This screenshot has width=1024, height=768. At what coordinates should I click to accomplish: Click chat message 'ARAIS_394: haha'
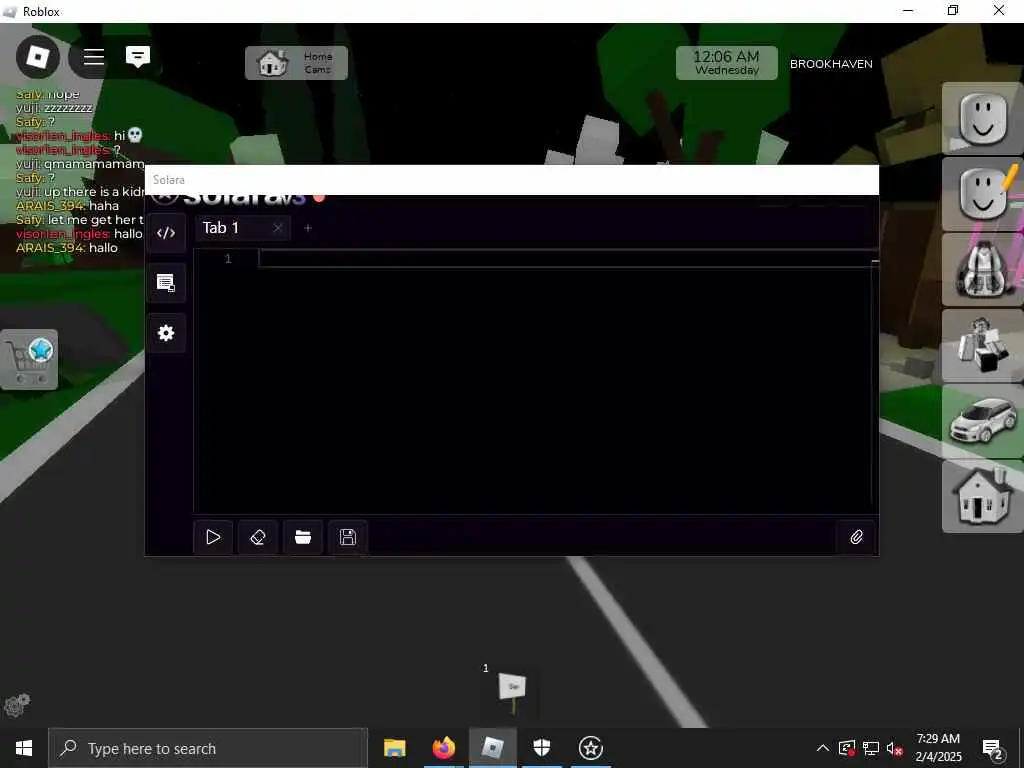click(x=67, y=206)
